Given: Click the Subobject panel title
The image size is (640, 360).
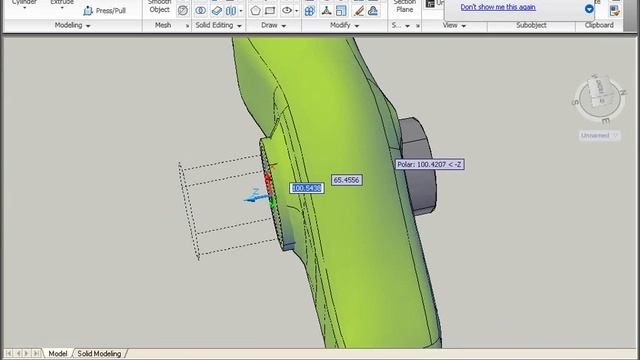Looking at the screenshot, I should pos(531,25).
